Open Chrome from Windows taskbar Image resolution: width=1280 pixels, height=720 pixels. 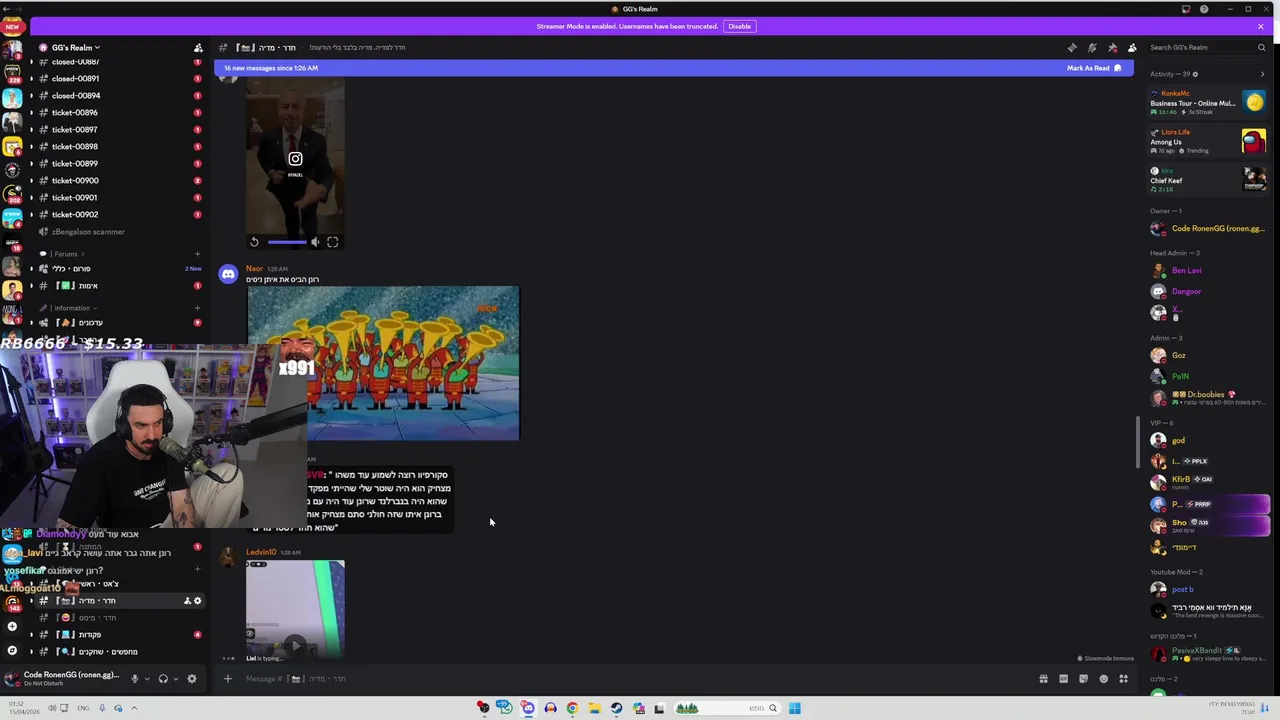click(572, 708)
